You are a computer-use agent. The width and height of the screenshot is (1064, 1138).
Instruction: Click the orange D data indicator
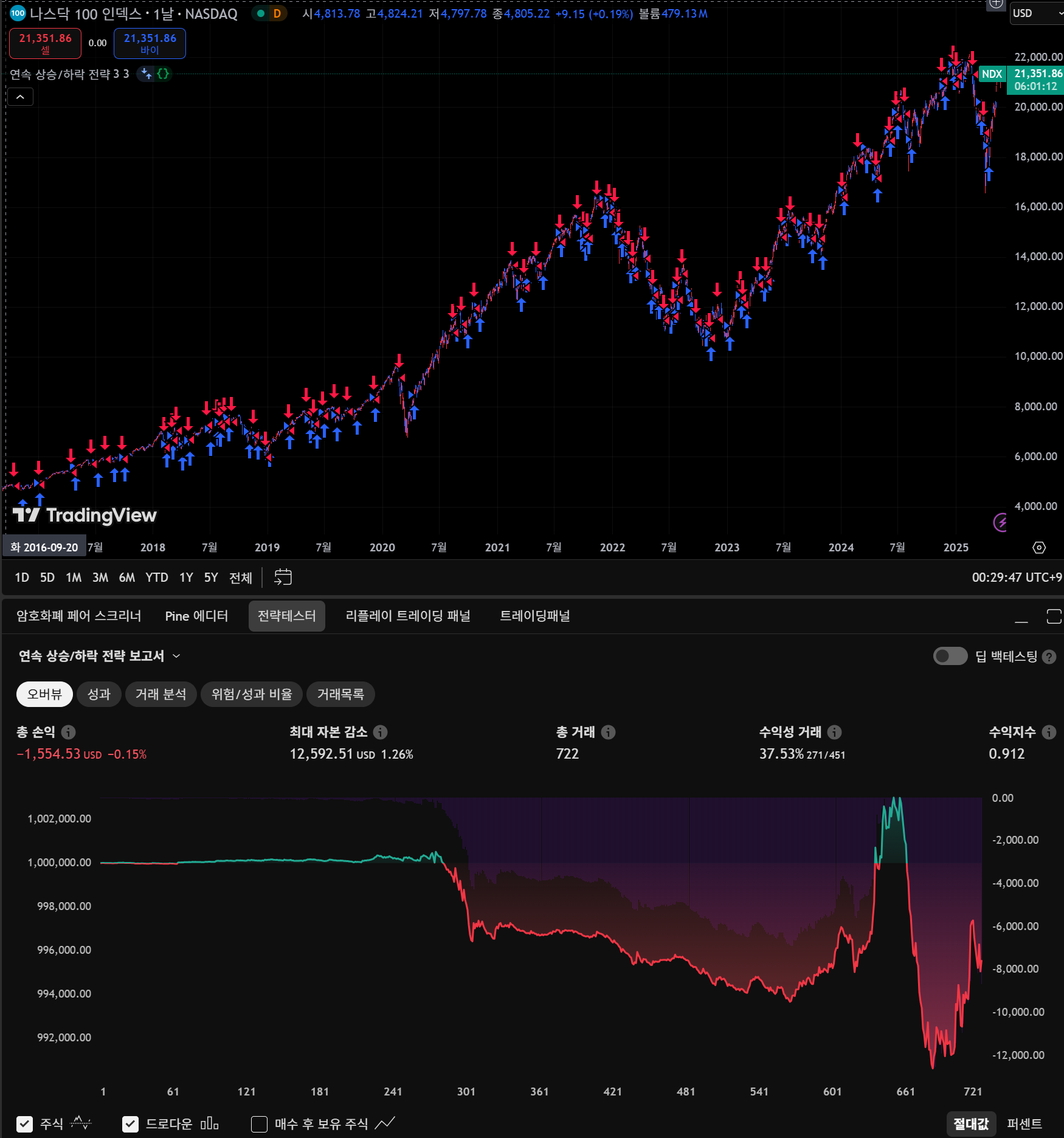pos(277,13)
